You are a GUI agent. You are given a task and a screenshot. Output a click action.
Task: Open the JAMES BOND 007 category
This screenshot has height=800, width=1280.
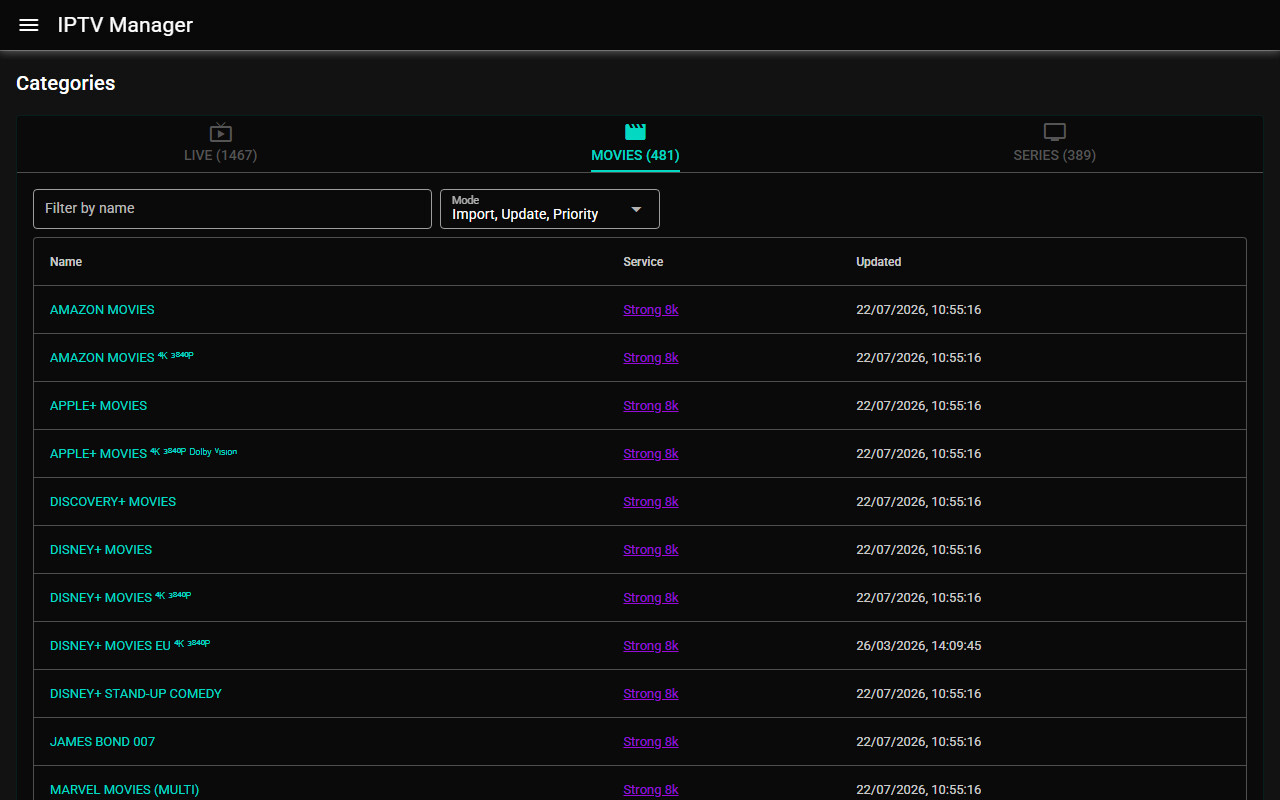tap(102, 742)
